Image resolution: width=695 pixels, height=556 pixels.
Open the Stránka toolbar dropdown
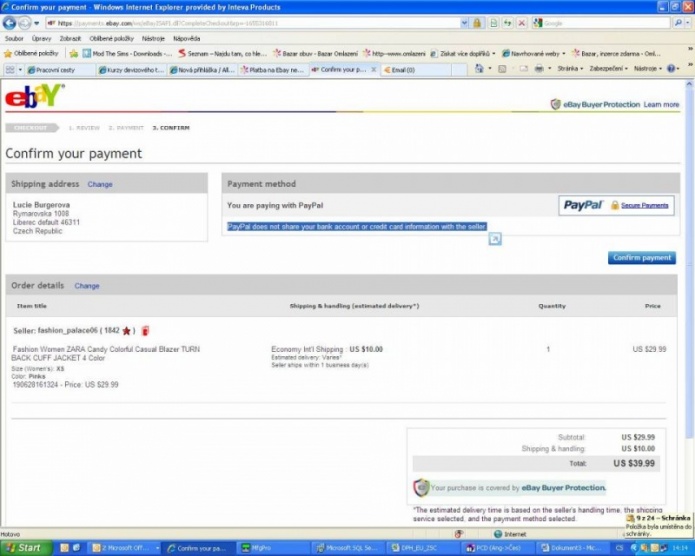click(569, 69)
